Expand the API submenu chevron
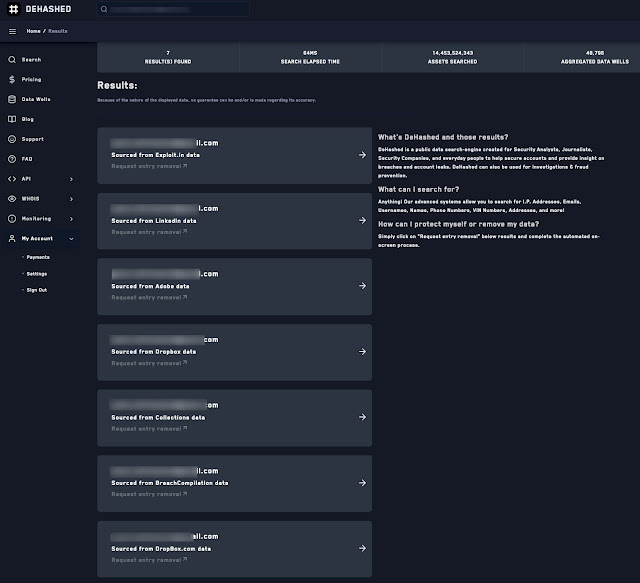 (x=71, y=179)
